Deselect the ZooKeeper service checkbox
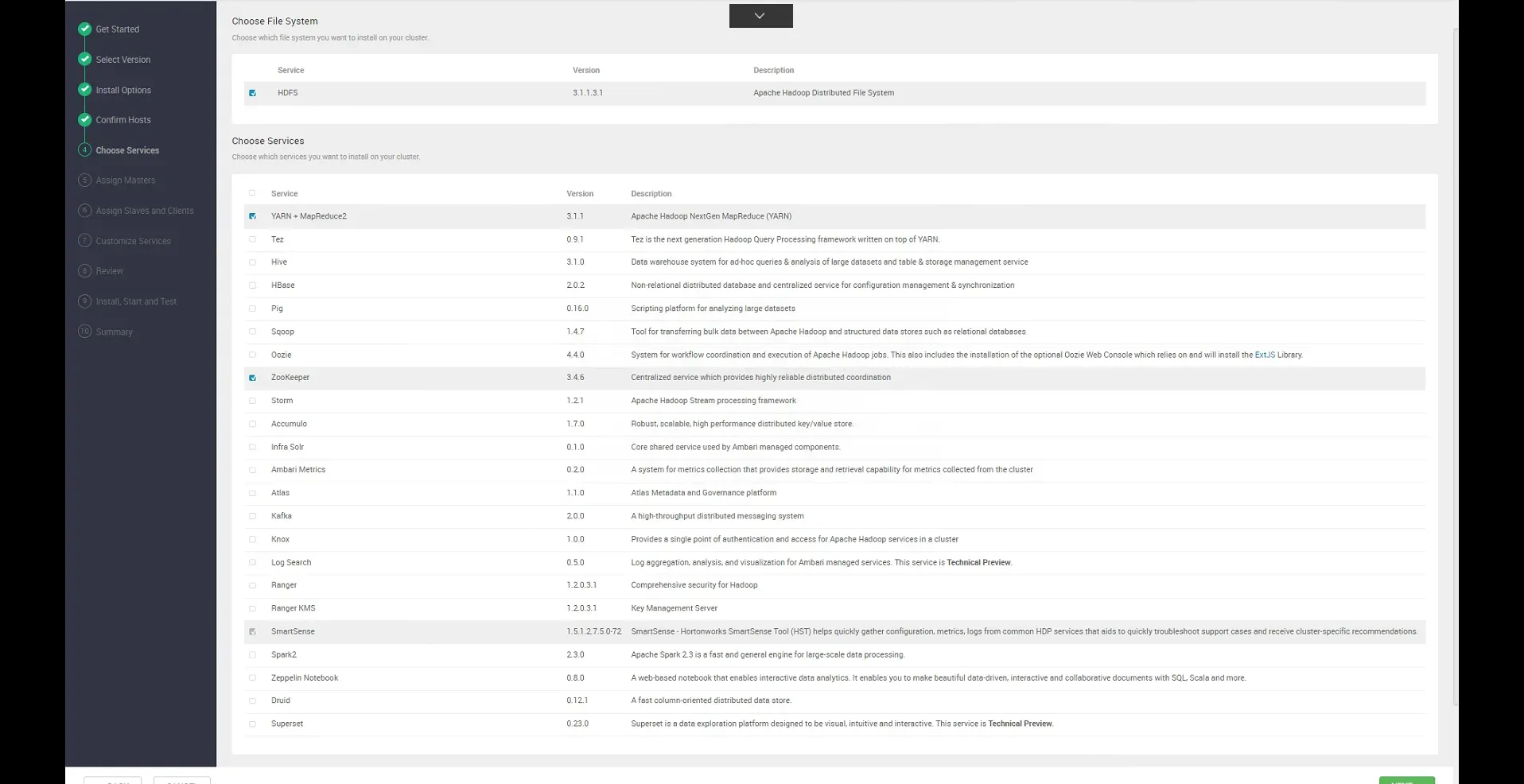 coord(253,378)
